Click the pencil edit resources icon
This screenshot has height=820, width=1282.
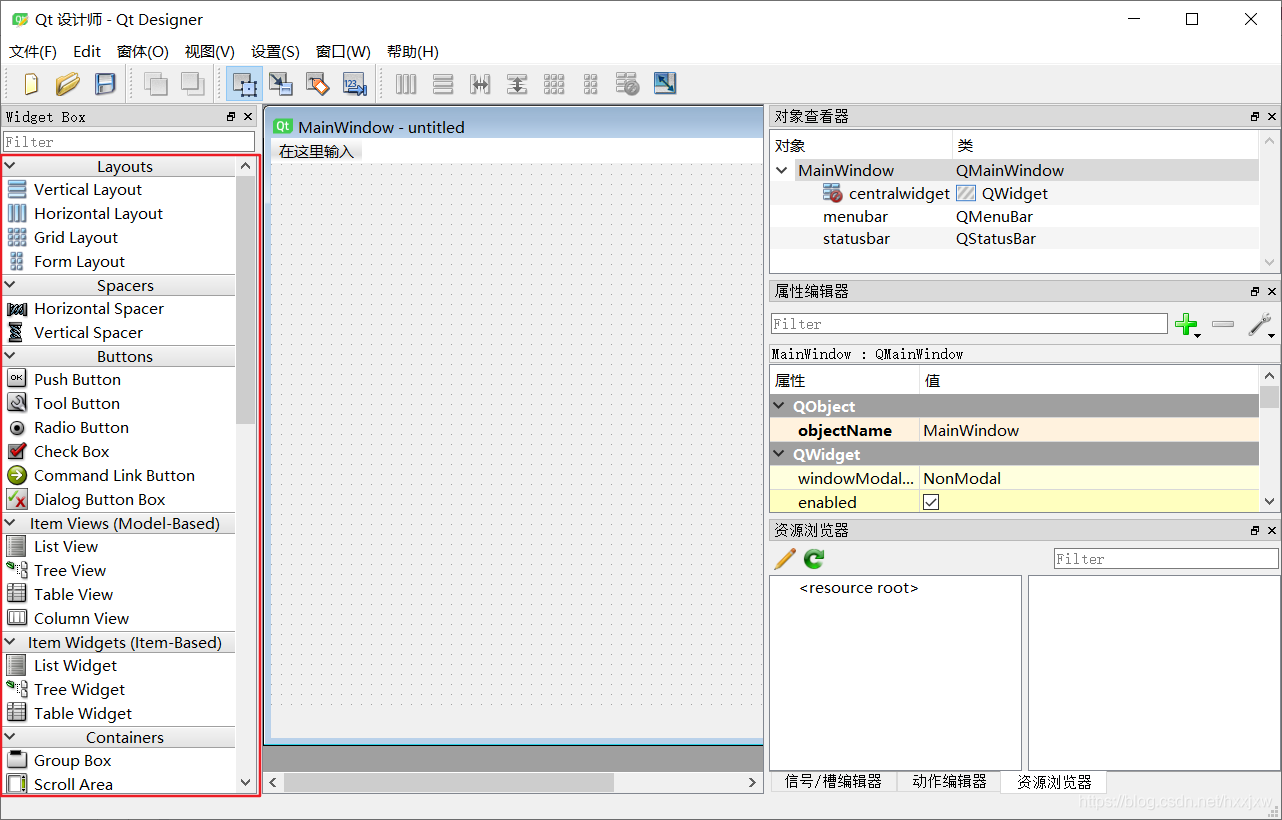(x=785, y=559)
